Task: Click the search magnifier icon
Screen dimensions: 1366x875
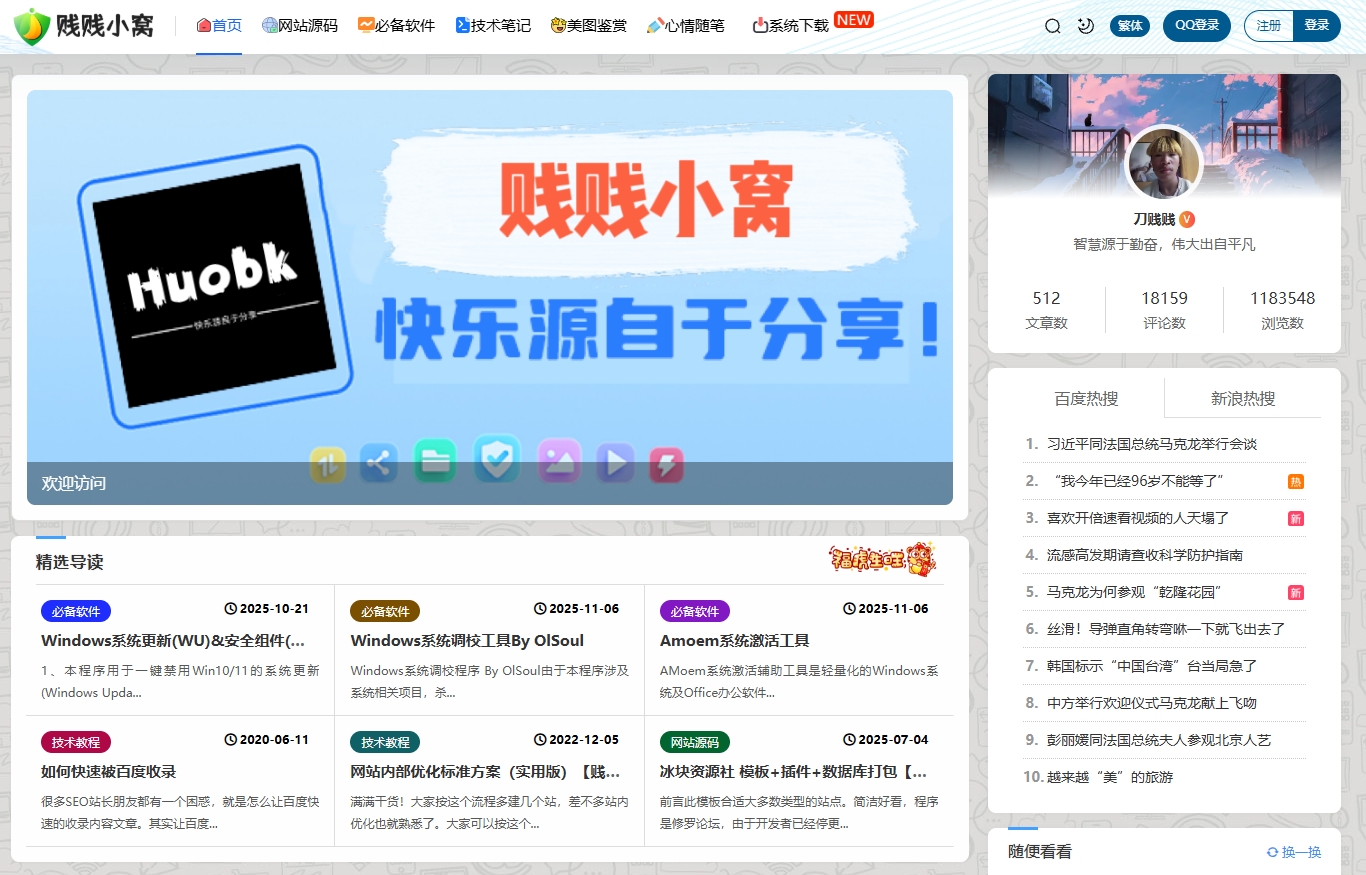Action: [x=1051, y=26]
